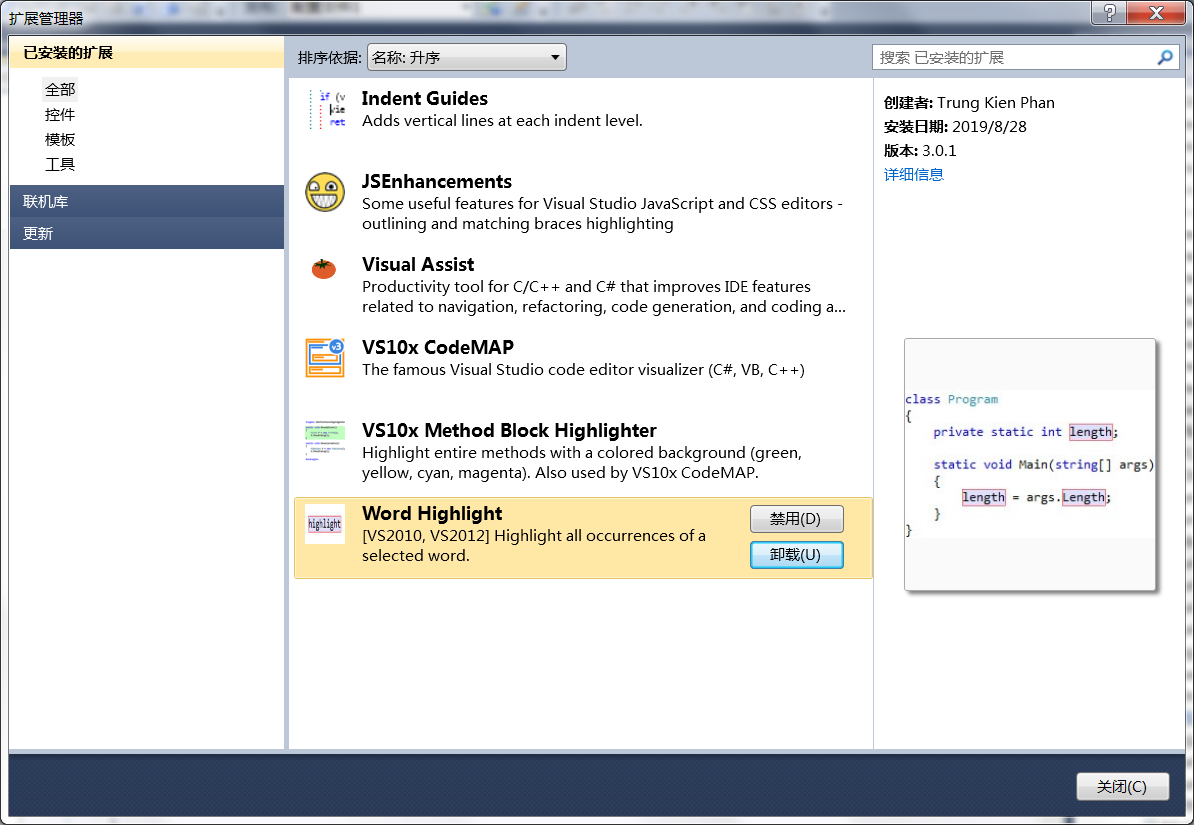This screenshot has height=825, width=1194.
Task: Switch to the 联机库 section
Action: 37,201
